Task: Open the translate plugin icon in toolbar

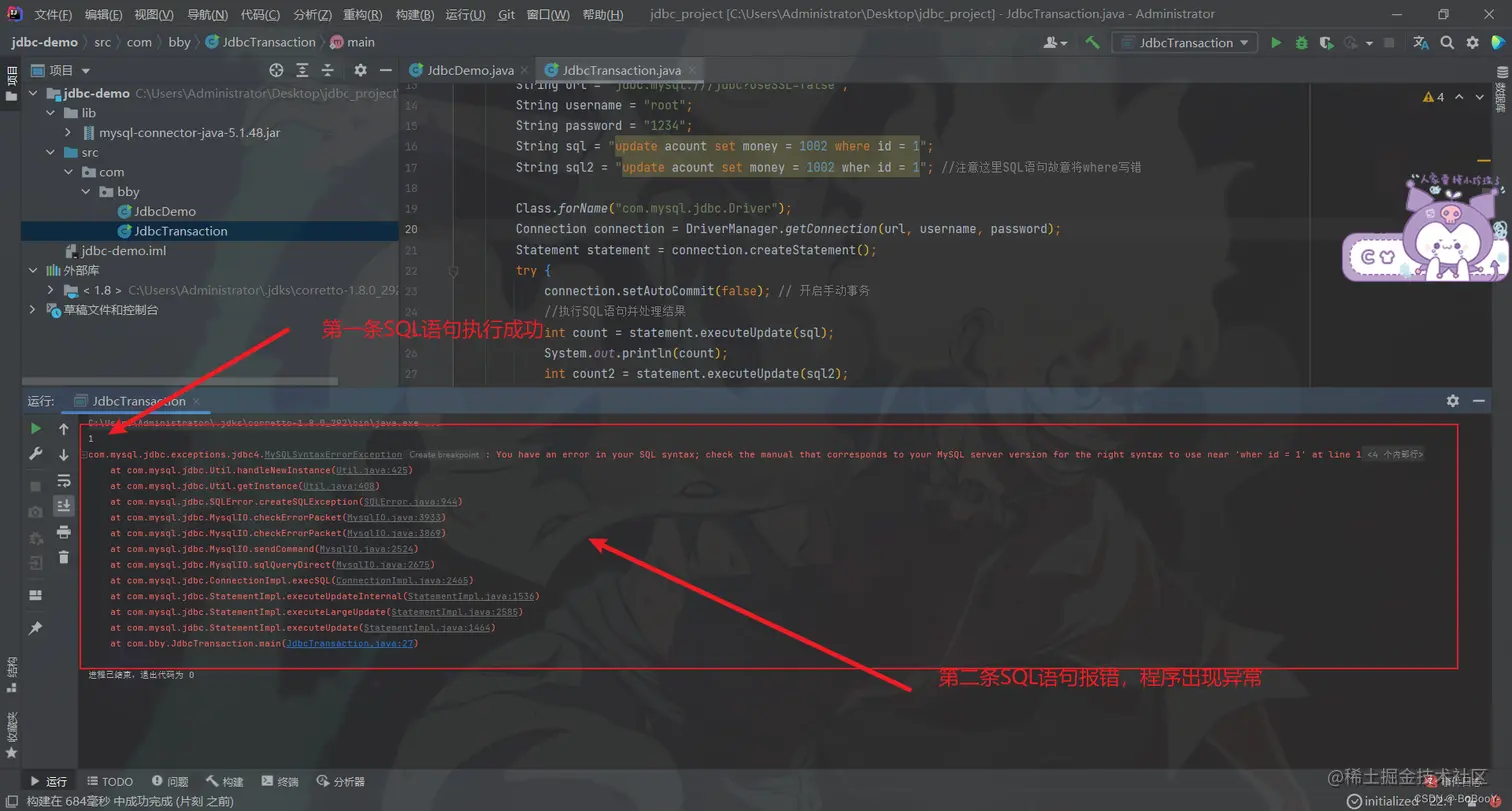Action: click(1421, 43)
